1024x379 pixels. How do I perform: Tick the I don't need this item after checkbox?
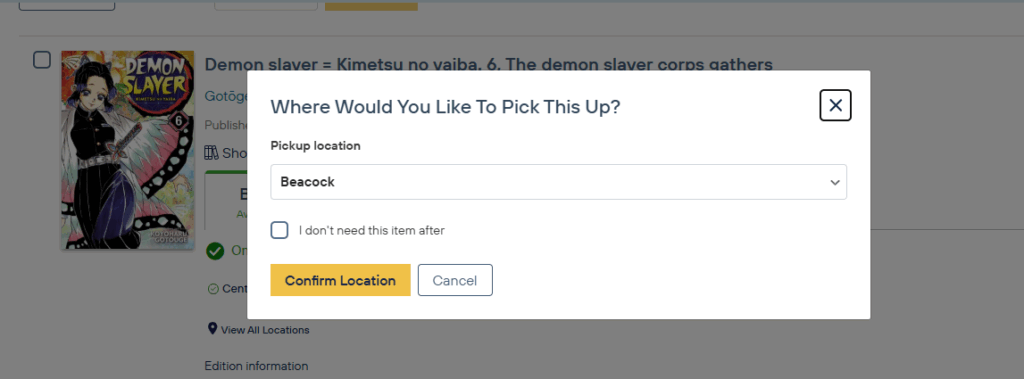(x=280, y=230)
